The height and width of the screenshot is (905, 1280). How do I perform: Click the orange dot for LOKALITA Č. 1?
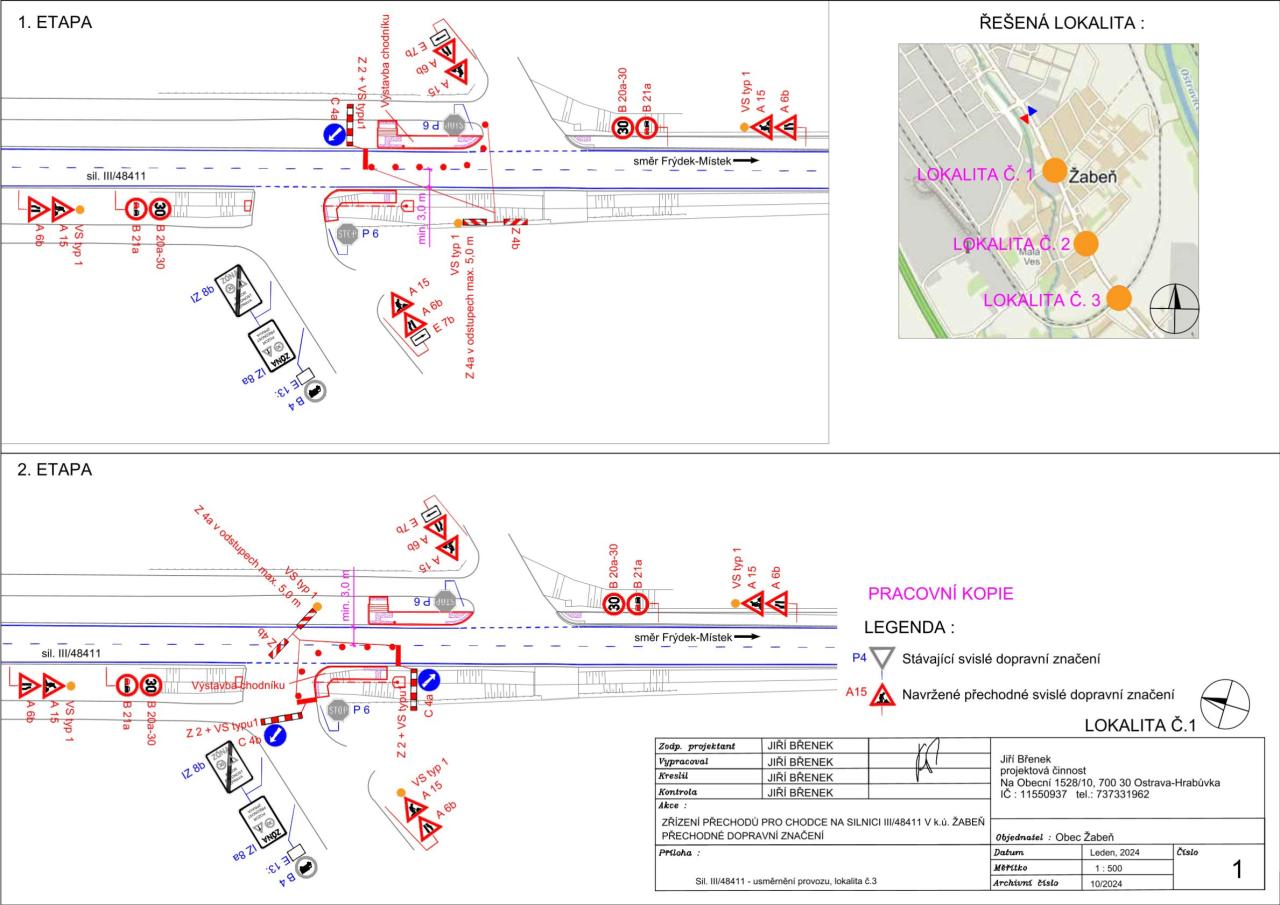point(1054,169)
